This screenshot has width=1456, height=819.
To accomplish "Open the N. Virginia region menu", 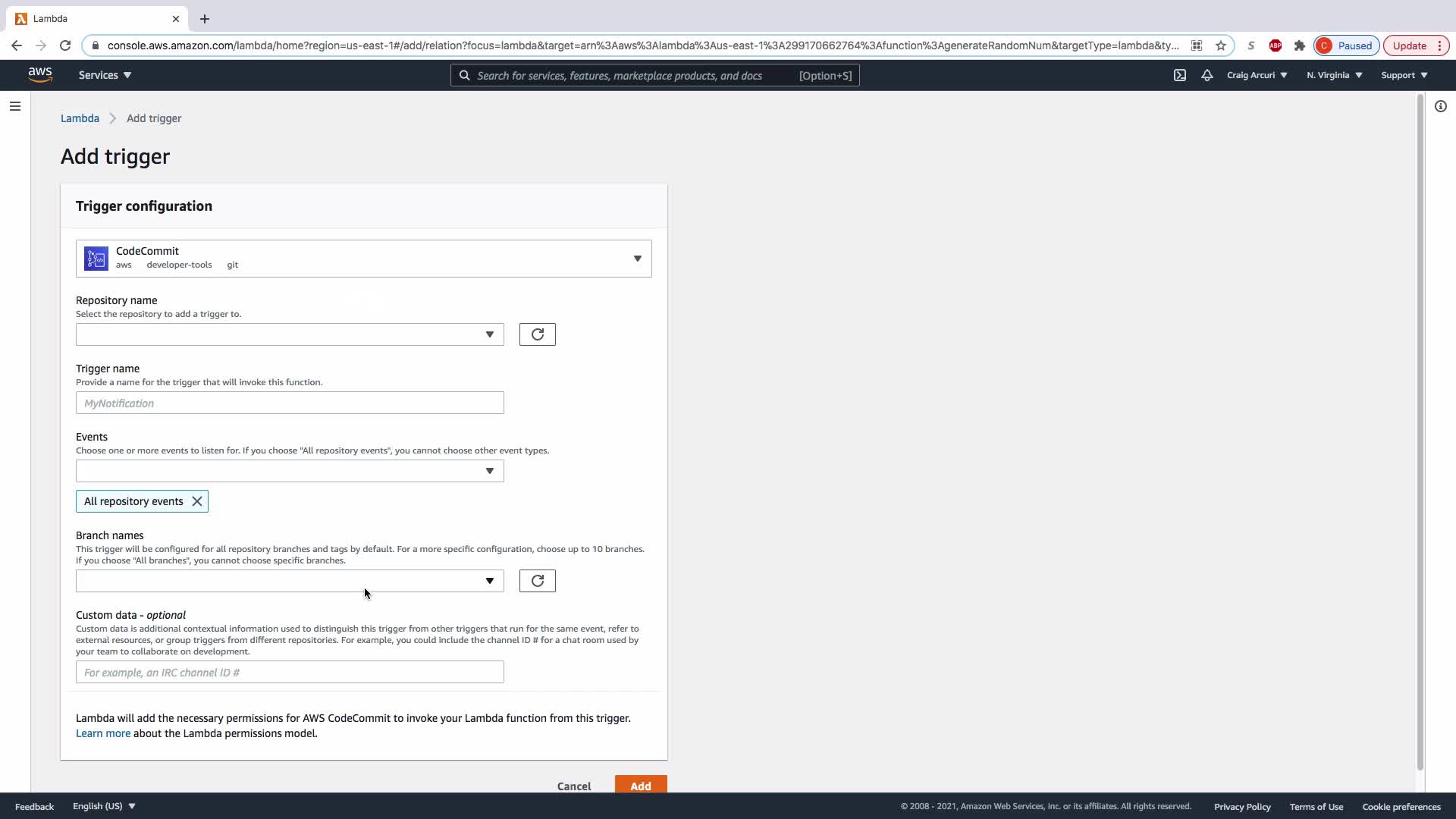I will coord(1334,75).
